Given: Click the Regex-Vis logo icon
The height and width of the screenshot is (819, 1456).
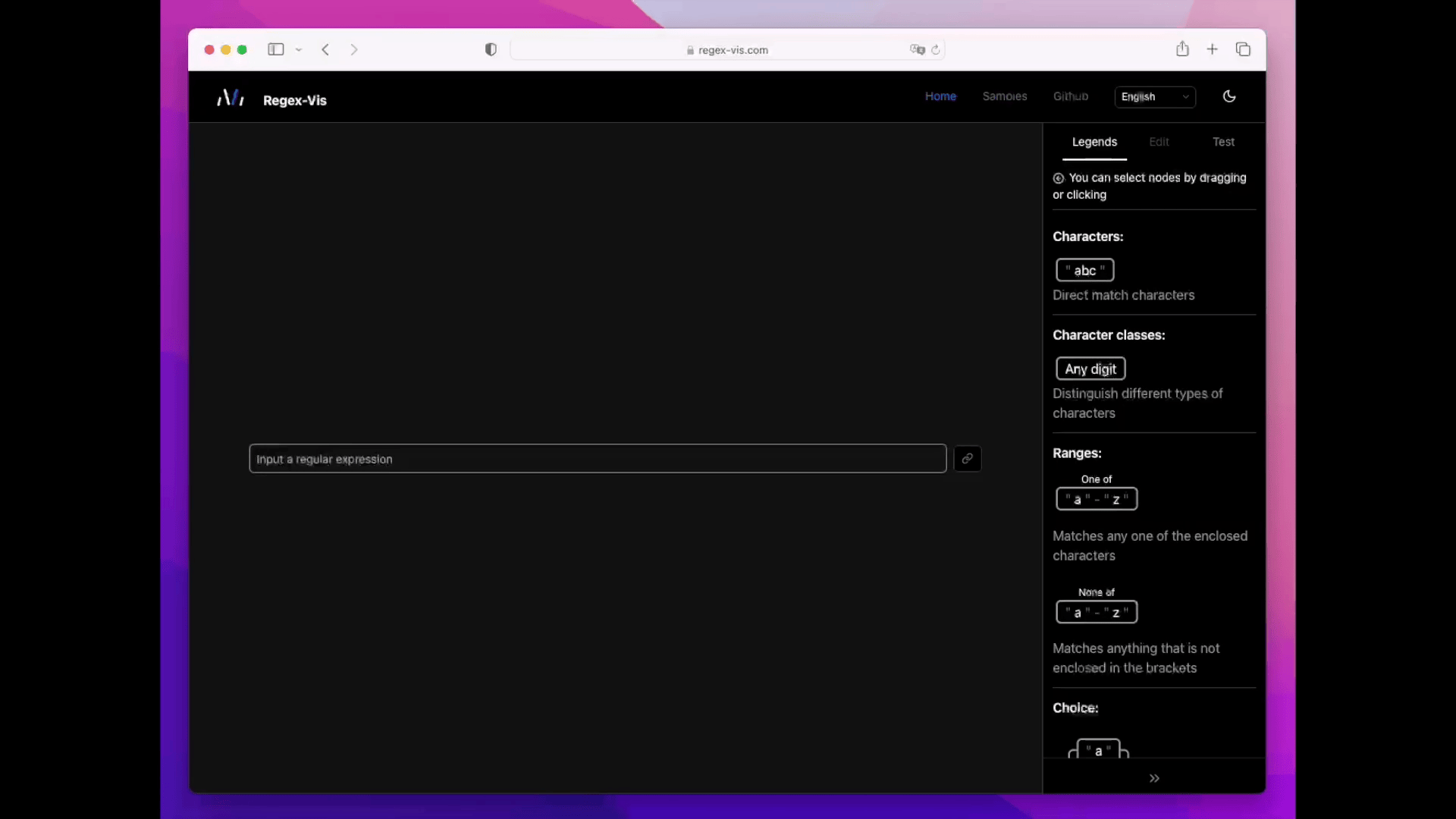Looking at the screenshot, I should click(x=228, y=97).
